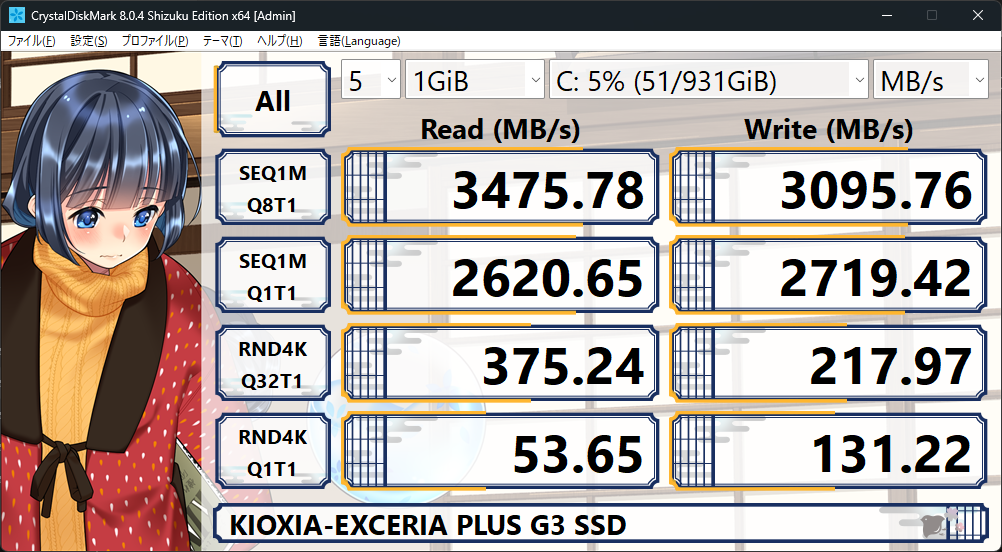Minimize the CrystalDiskMark window
This screenshot has width=1002, height=552.
pos(886,15)
